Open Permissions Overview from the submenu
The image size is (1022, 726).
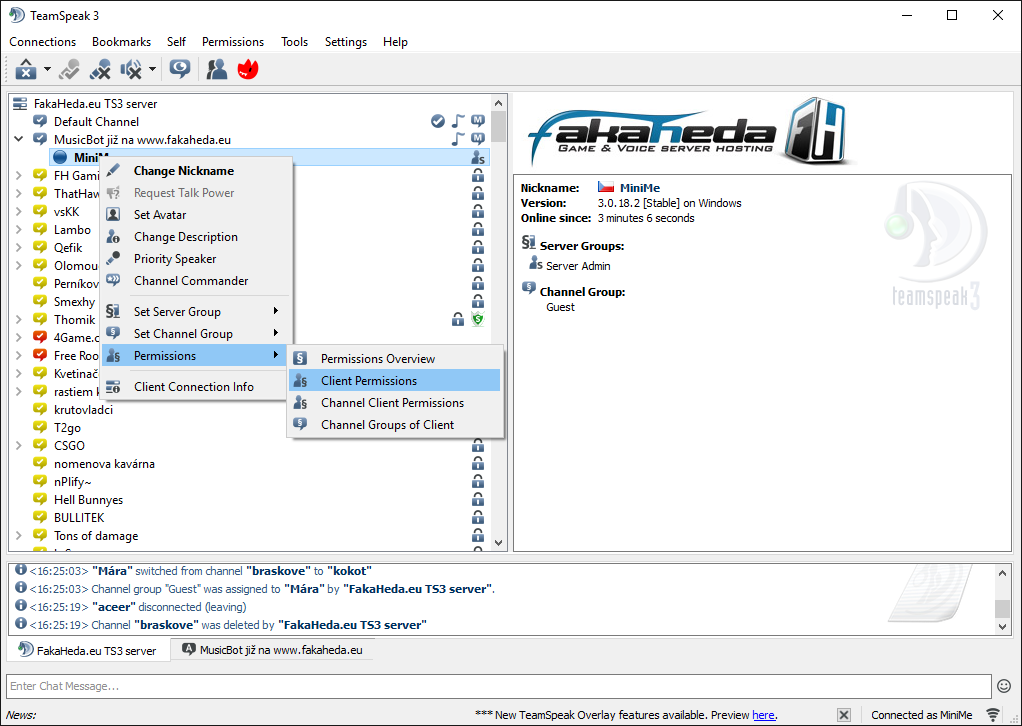(x=394, y=358)
